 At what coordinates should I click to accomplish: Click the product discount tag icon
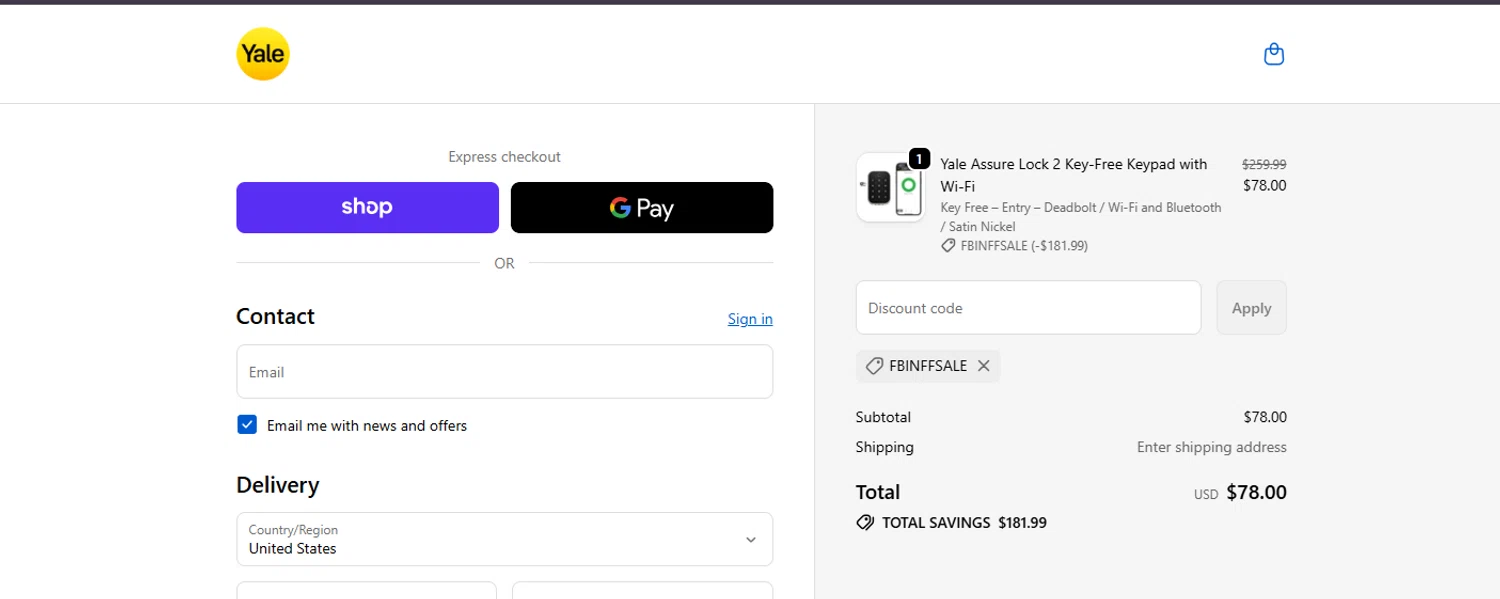point(948,246)
